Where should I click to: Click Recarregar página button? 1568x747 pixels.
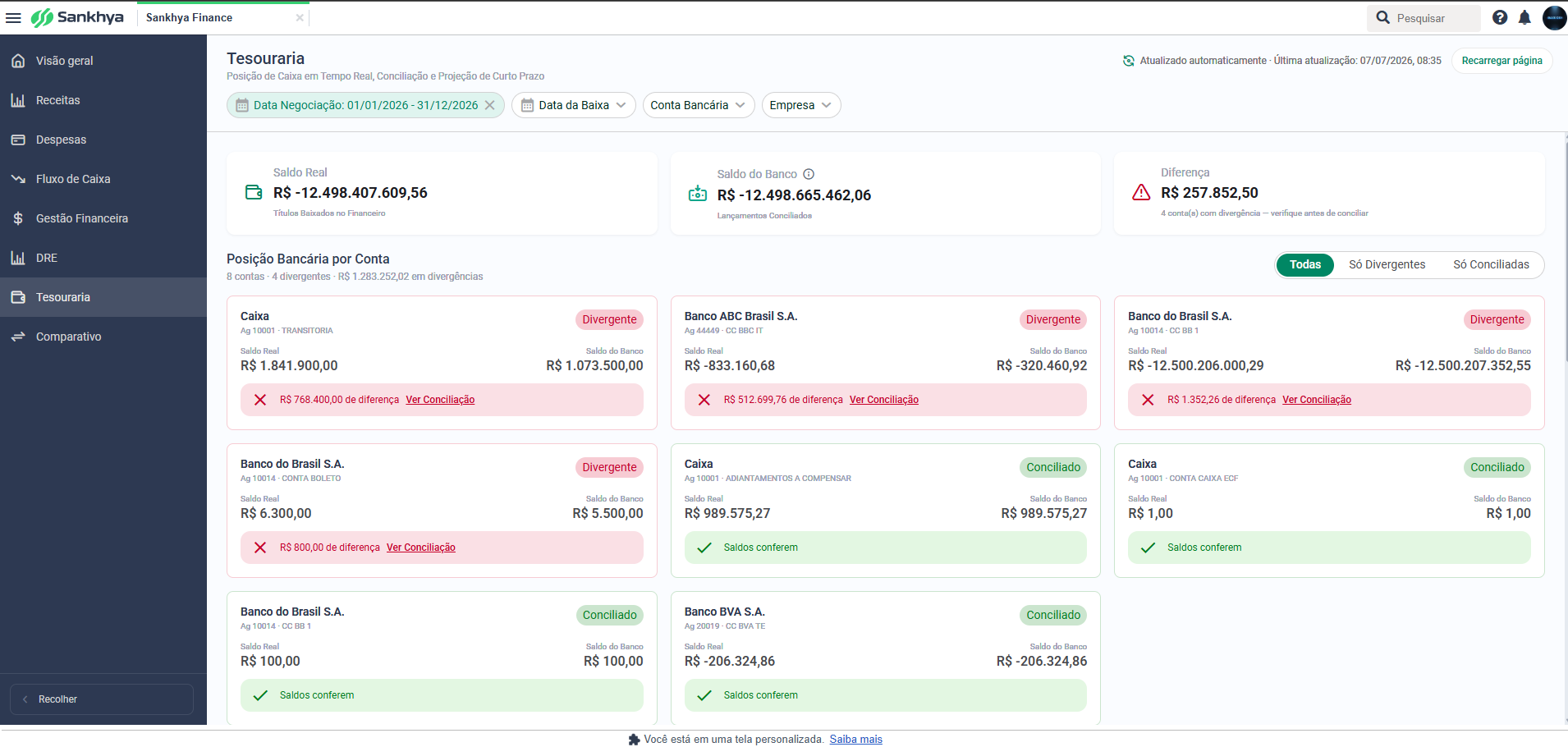1502,61
